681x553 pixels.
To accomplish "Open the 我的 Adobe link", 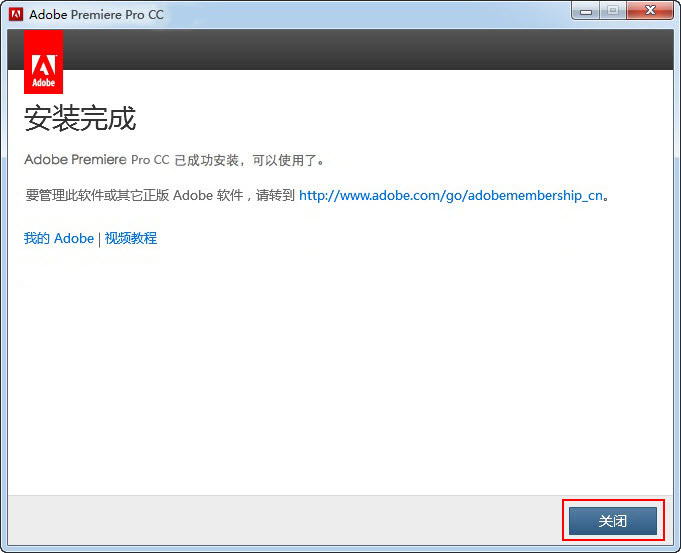I will tap(59, 238).
